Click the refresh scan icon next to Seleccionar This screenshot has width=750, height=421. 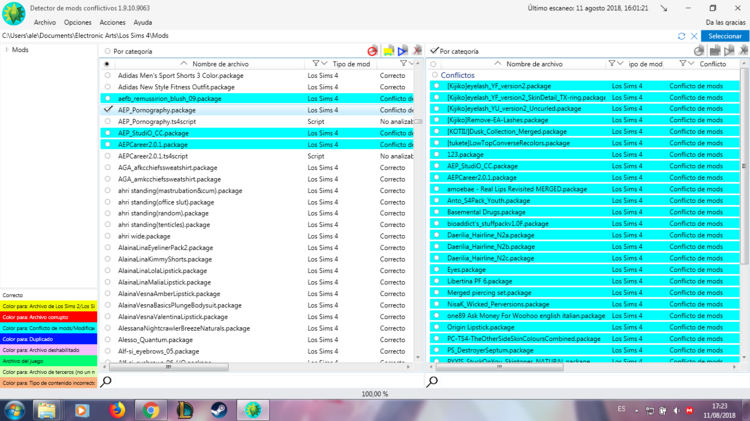click(682, 36)
